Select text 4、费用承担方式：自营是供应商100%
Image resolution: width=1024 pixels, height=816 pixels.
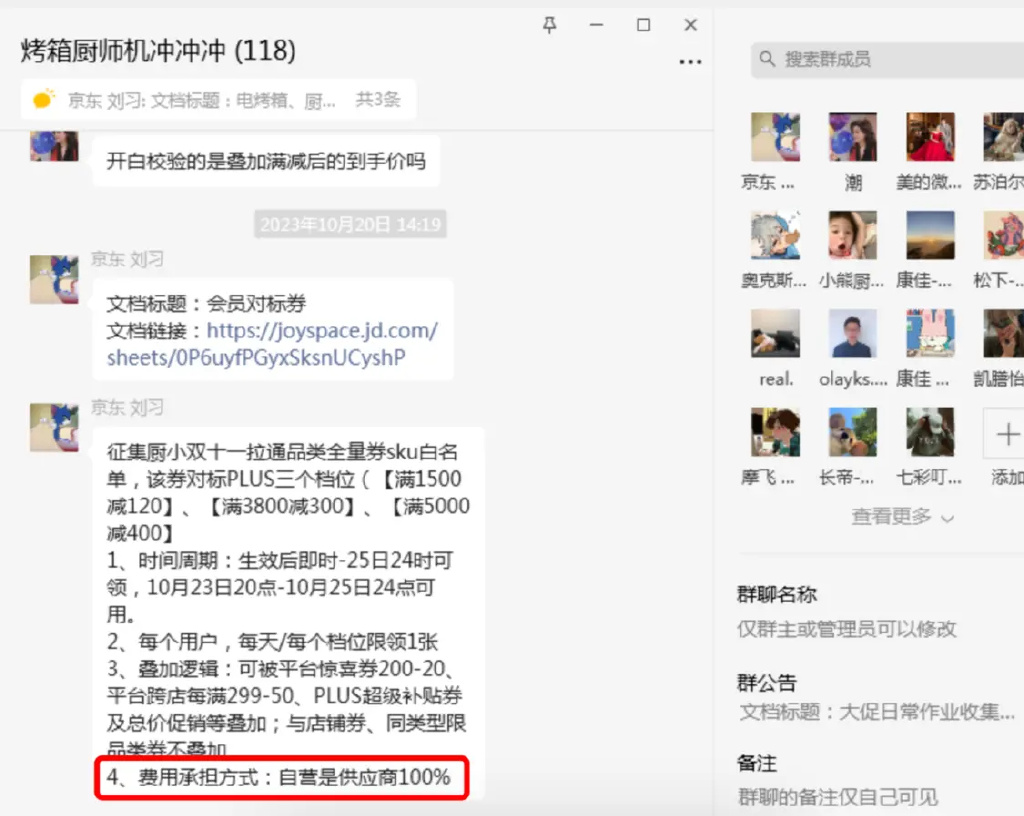tap(278, 777)
